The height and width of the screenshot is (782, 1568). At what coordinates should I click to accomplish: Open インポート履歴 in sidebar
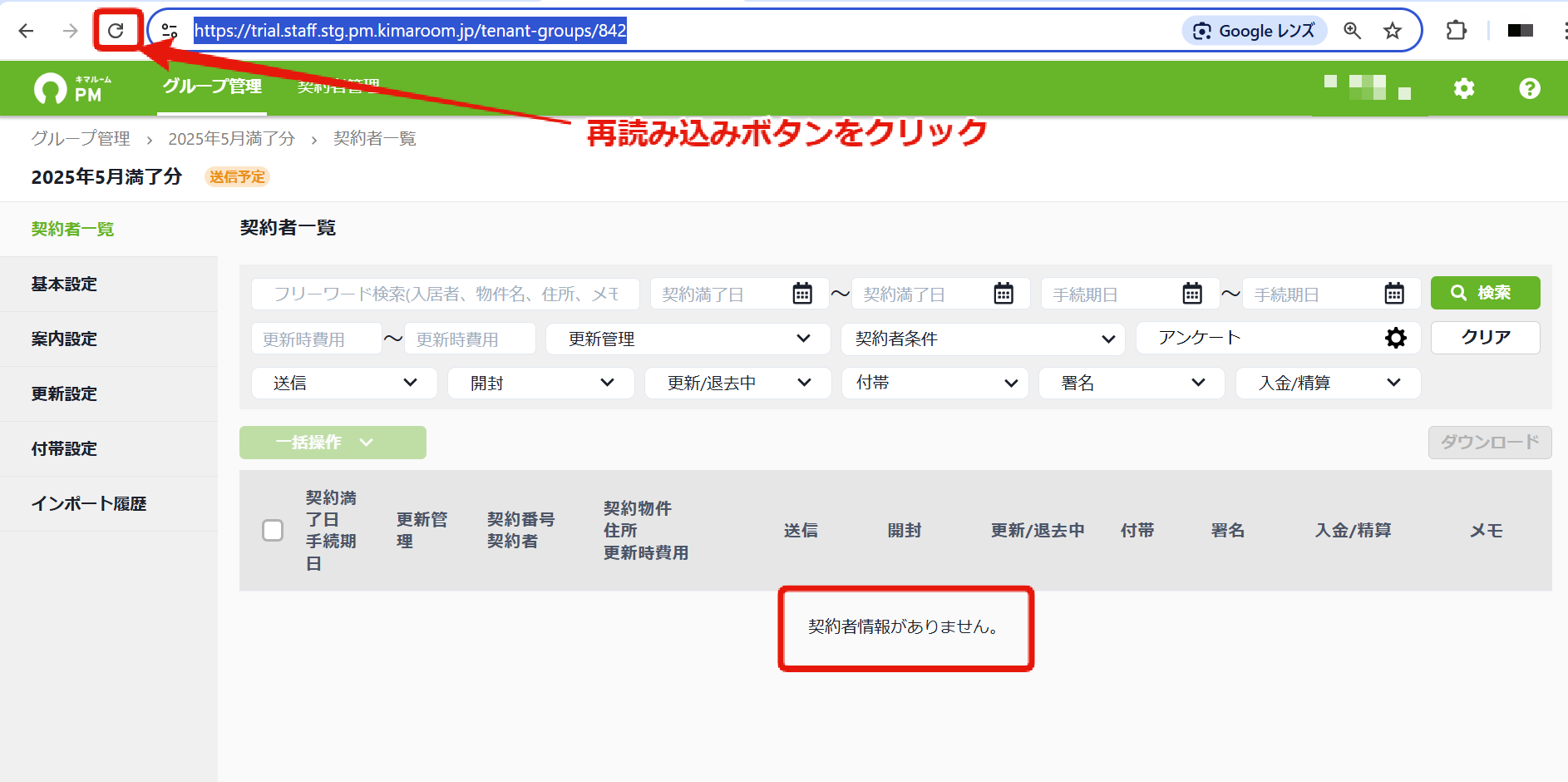[109, 503]
